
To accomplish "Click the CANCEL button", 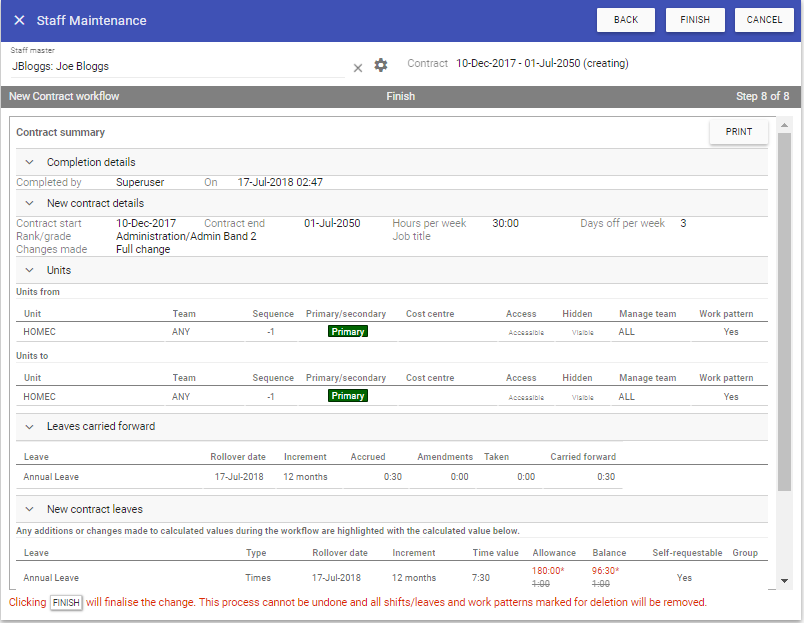I will coord(764,20).
